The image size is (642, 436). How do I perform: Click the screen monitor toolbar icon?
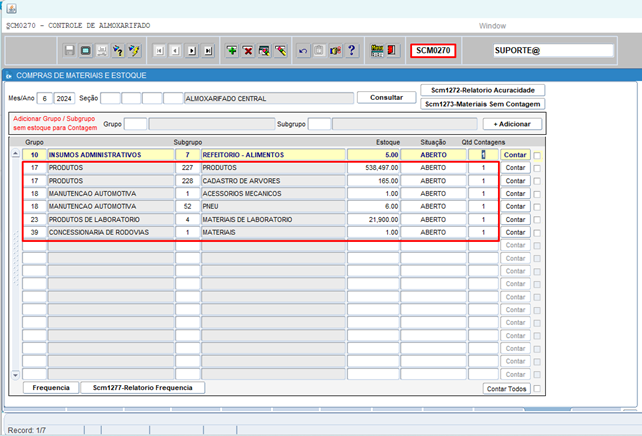(x=86, y=50)
